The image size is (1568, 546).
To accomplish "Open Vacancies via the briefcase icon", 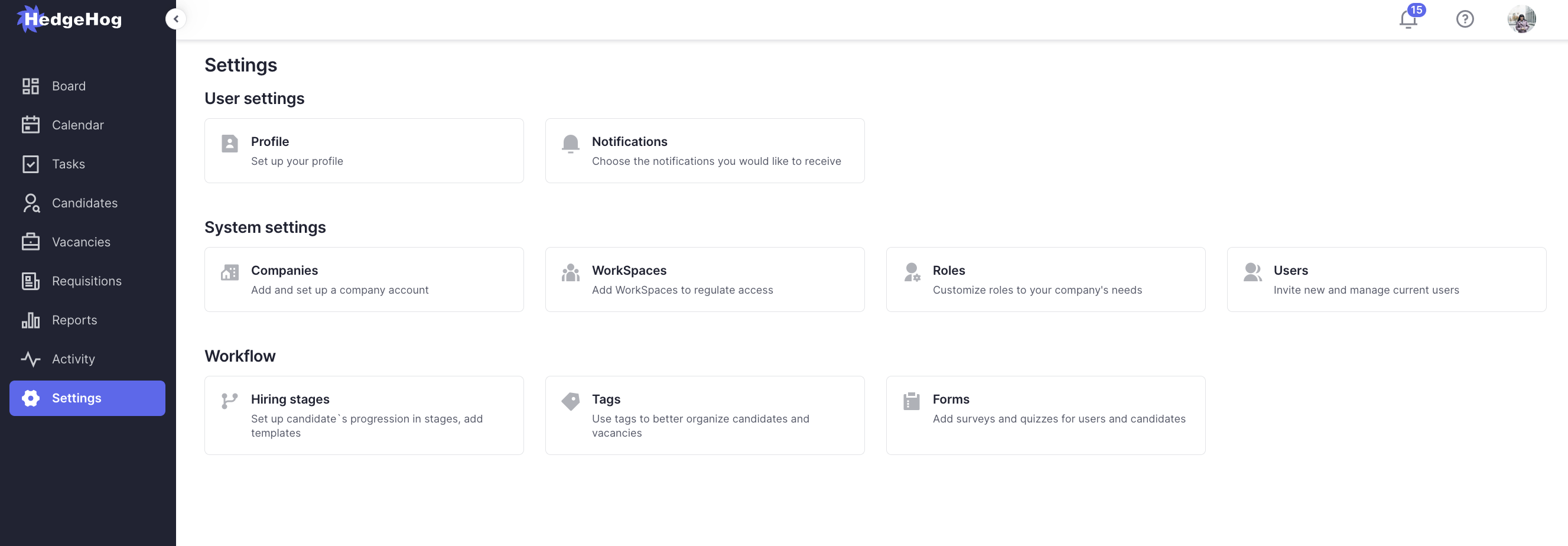I will pos(31,242).
